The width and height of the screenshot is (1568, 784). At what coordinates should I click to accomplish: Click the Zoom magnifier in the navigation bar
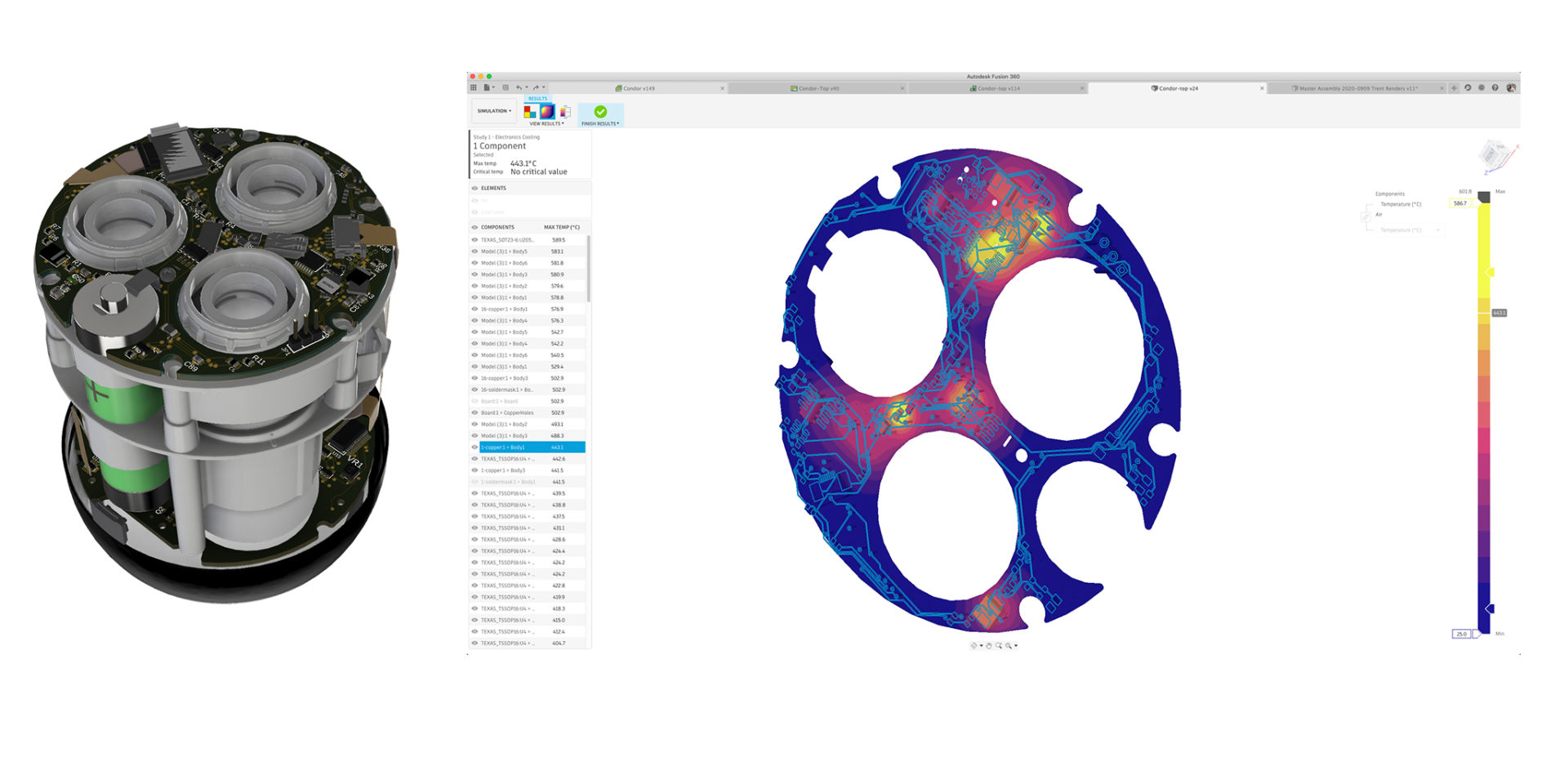tap(998, 646)
